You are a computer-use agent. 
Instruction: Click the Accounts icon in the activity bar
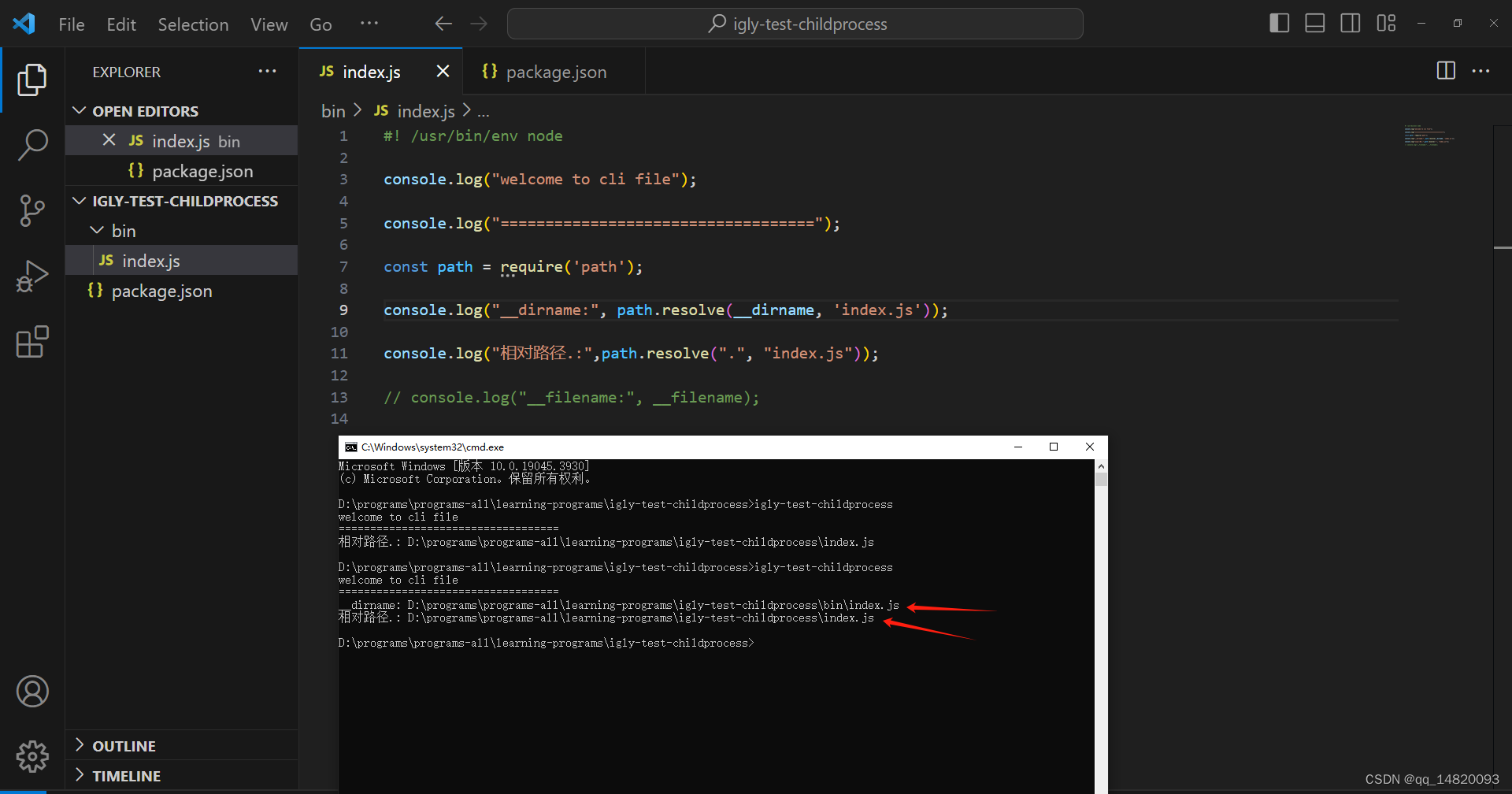point(32,691)
